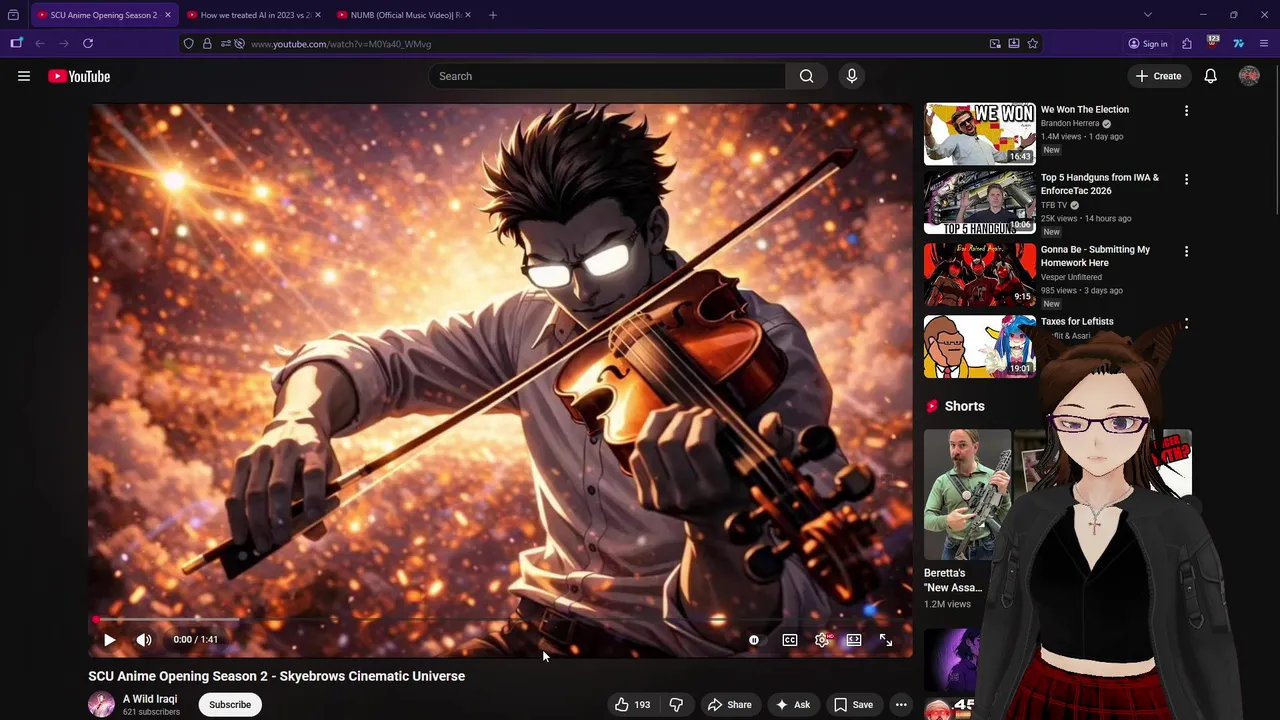Close the How we treated AI tab

point(318,15)
